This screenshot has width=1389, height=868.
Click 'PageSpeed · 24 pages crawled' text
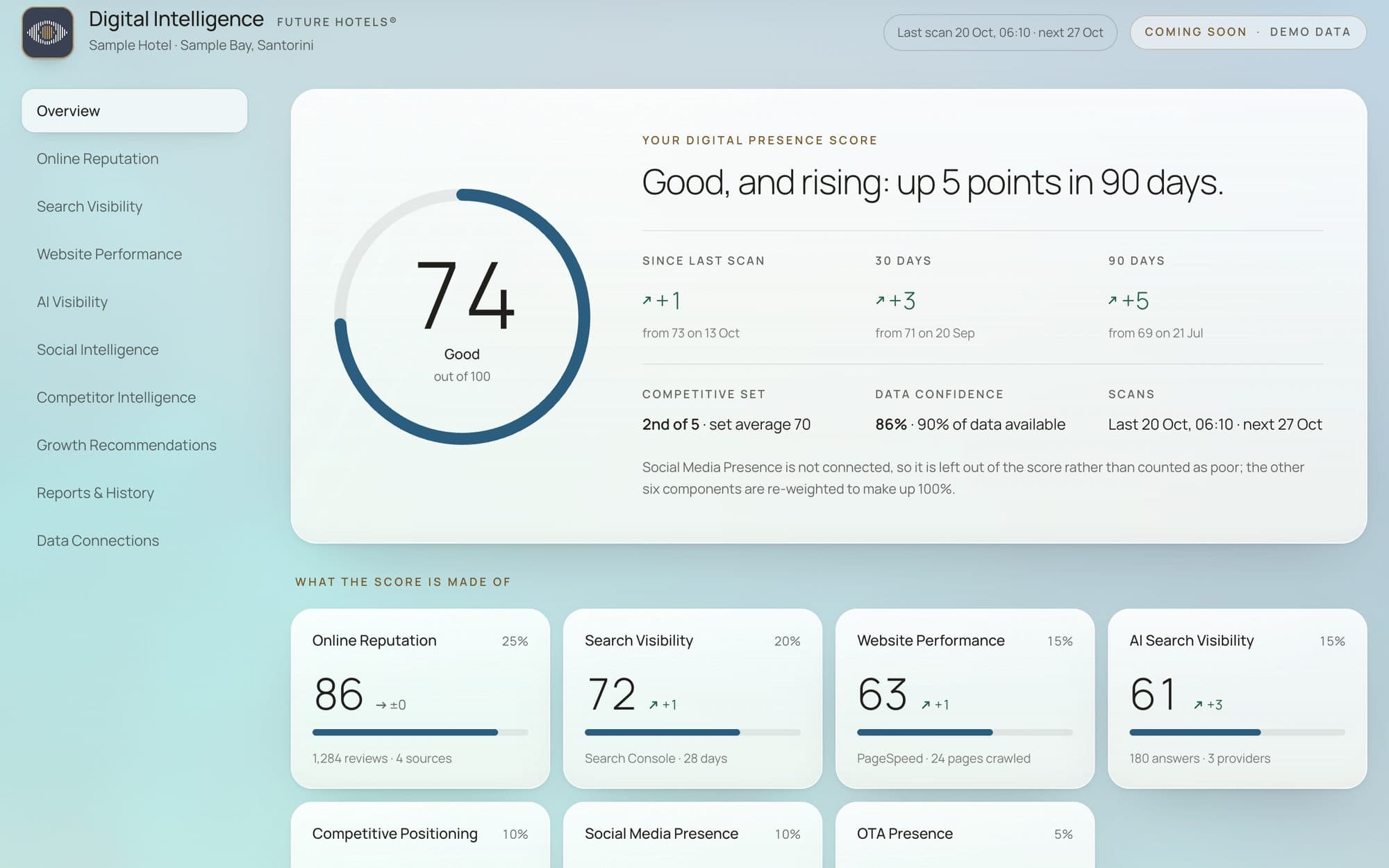[x=943, y=758]
